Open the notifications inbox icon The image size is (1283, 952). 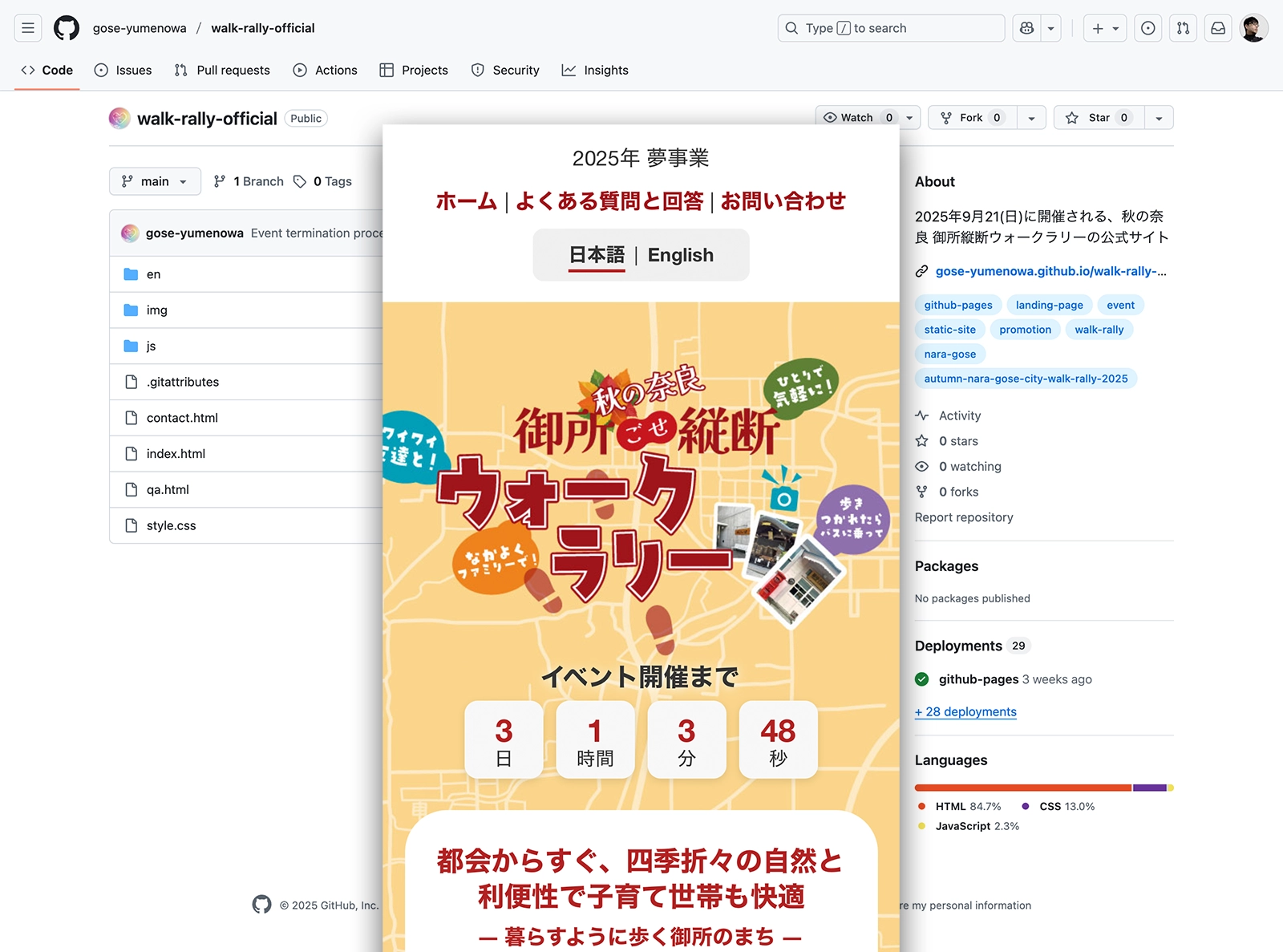pyautogui.click(x=1218, y=28)
